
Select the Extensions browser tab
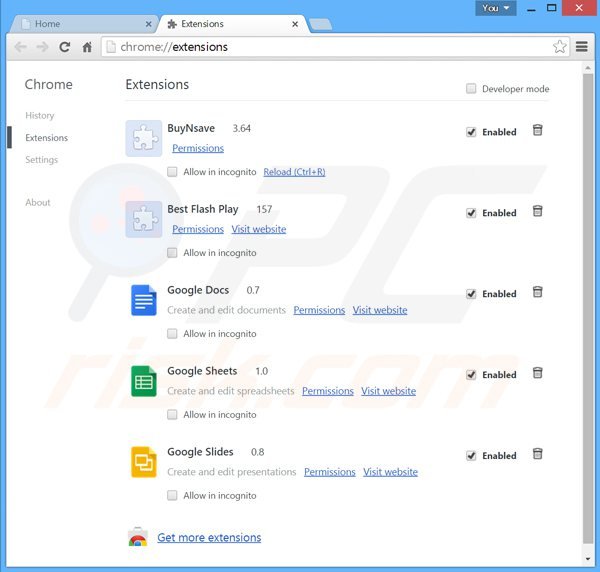(233, 24)
